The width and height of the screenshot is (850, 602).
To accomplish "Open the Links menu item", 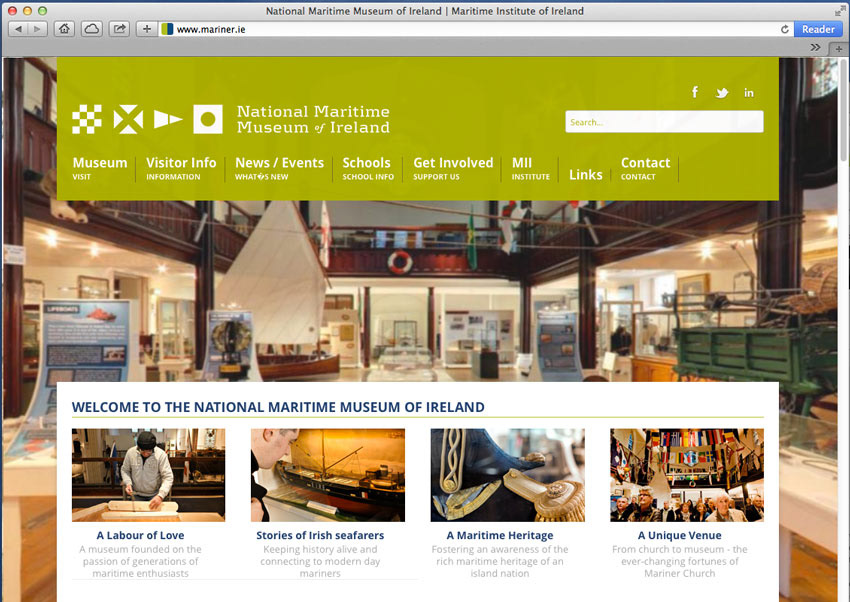I will (x=585, y=174).
